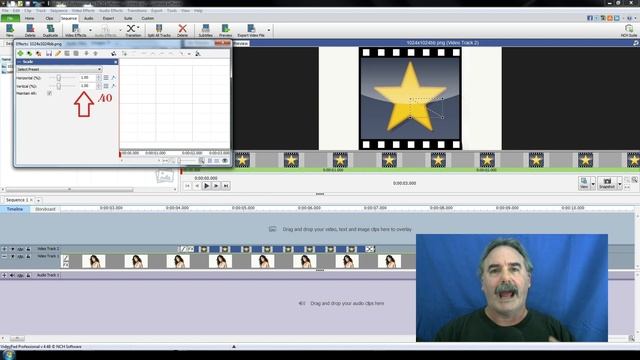The image size is (640, 360).
Task: Add a new sequence with plus tab
Action: coord(38,200)
